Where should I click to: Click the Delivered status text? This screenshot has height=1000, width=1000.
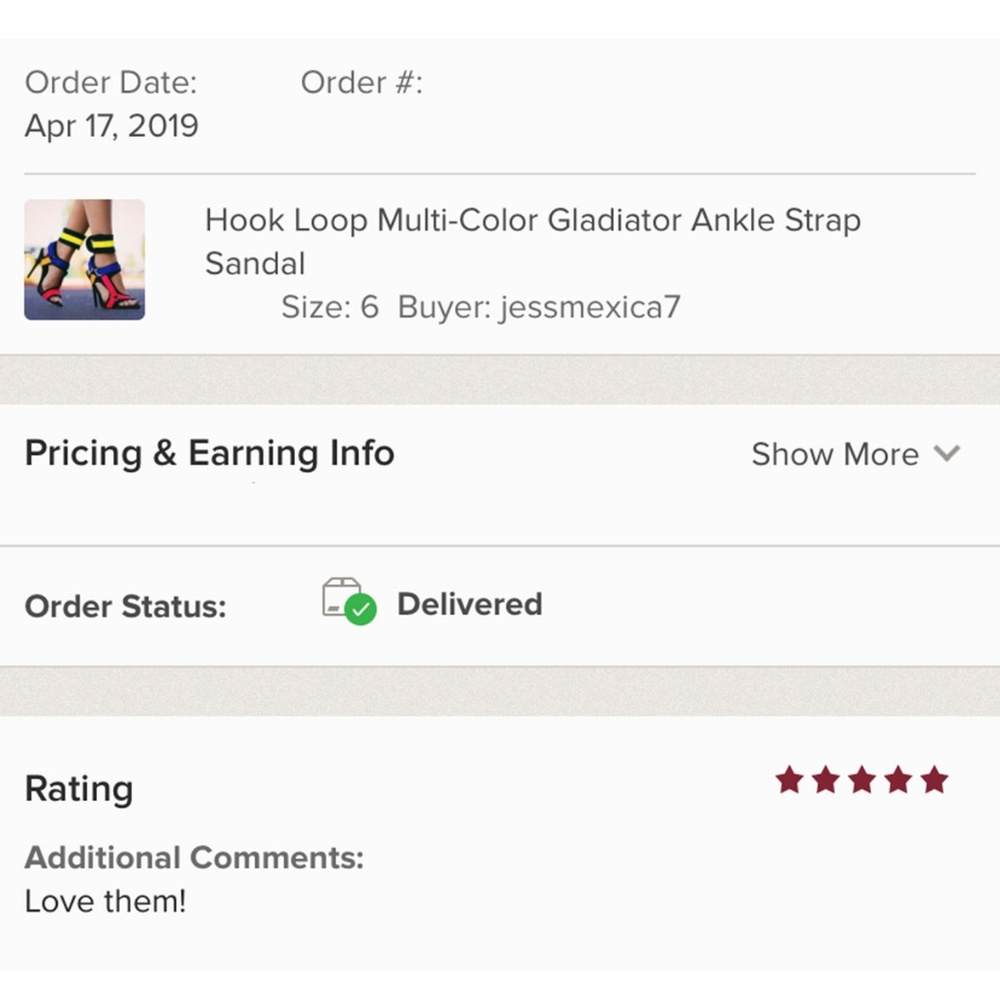469,604
